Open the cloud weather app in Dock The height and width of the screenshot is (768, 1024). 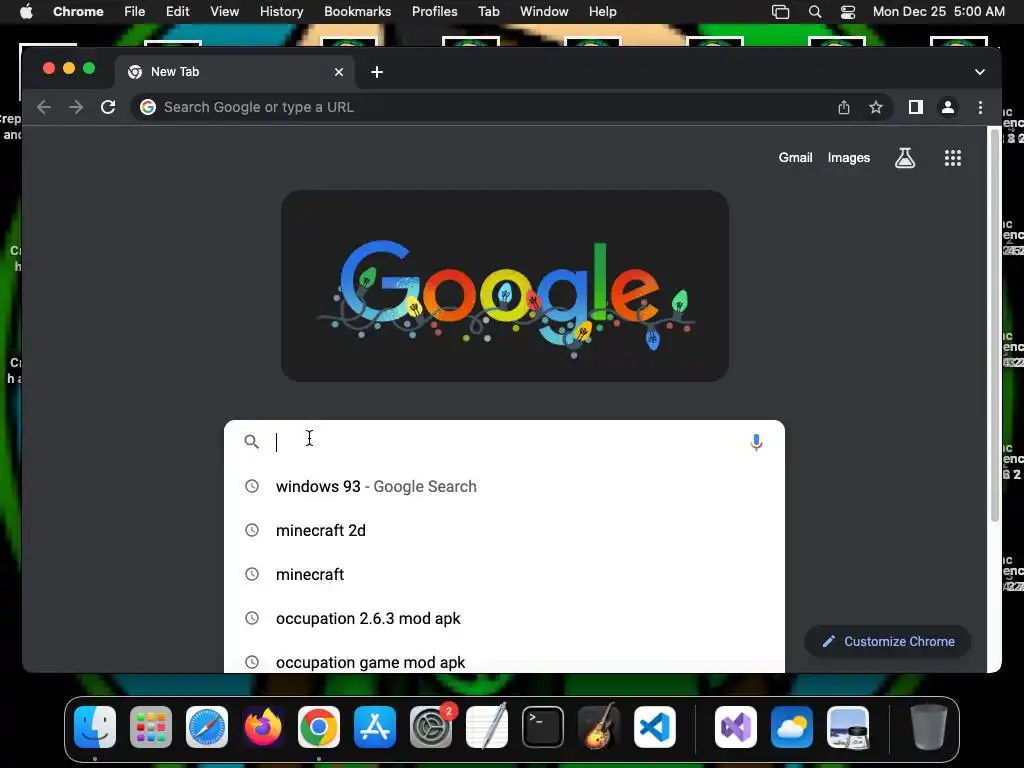[792, 727]
